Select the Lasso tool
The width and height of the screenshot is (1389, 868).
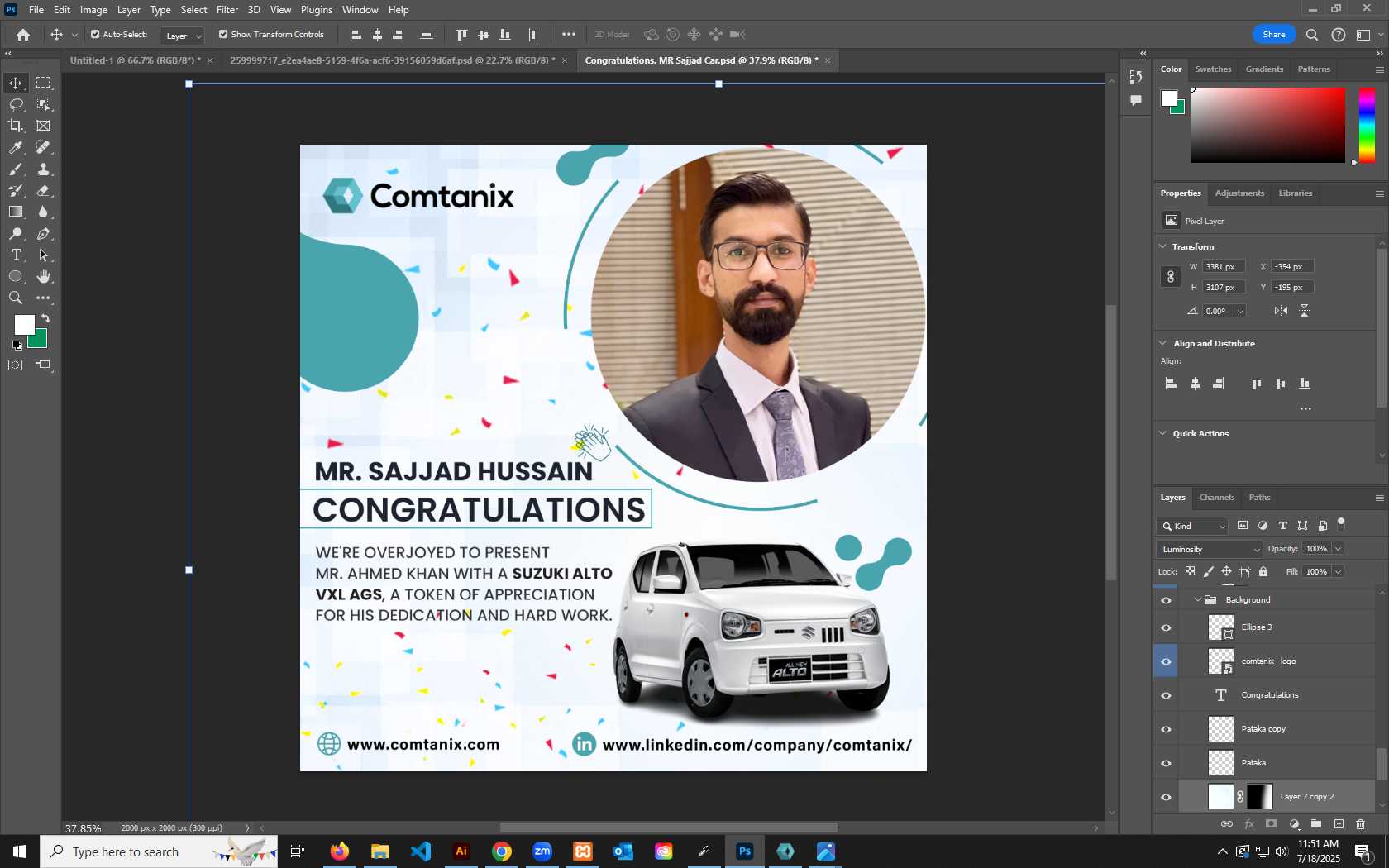click(16, 104)
